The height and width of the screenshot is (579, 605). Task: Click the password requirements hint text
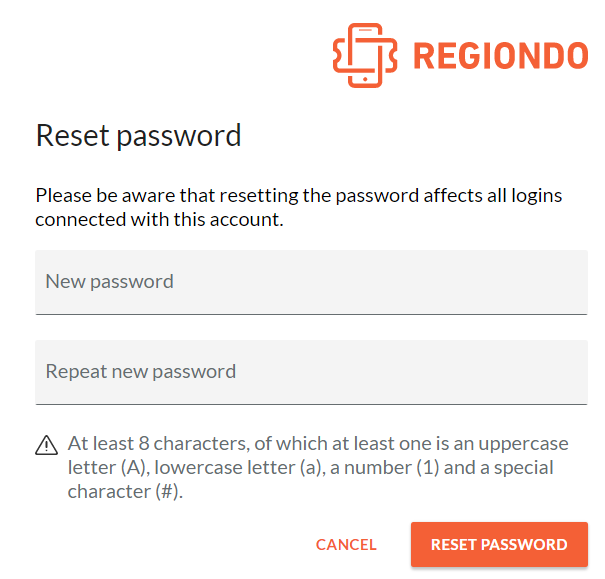pyautogui.click(x=318, y=468)
